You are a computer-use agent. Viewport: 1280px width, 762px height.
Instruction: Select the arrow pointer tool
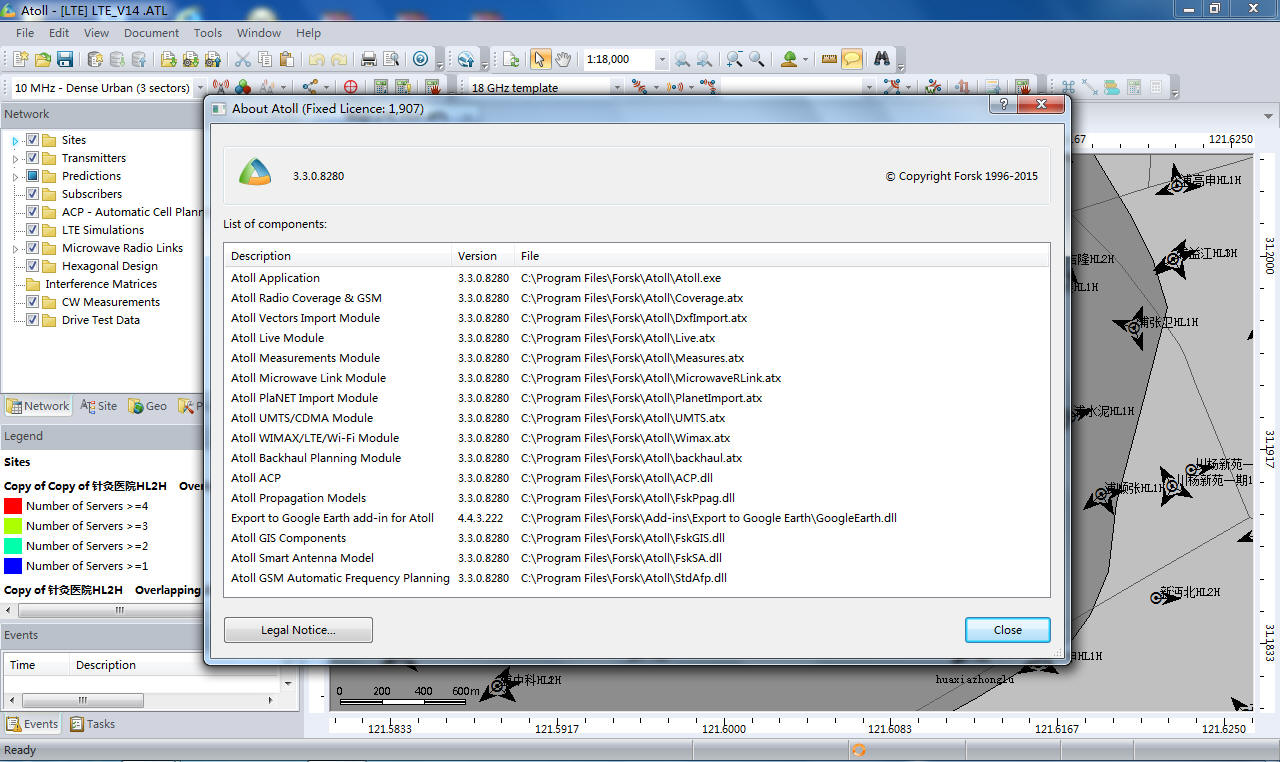pos(540,59)
